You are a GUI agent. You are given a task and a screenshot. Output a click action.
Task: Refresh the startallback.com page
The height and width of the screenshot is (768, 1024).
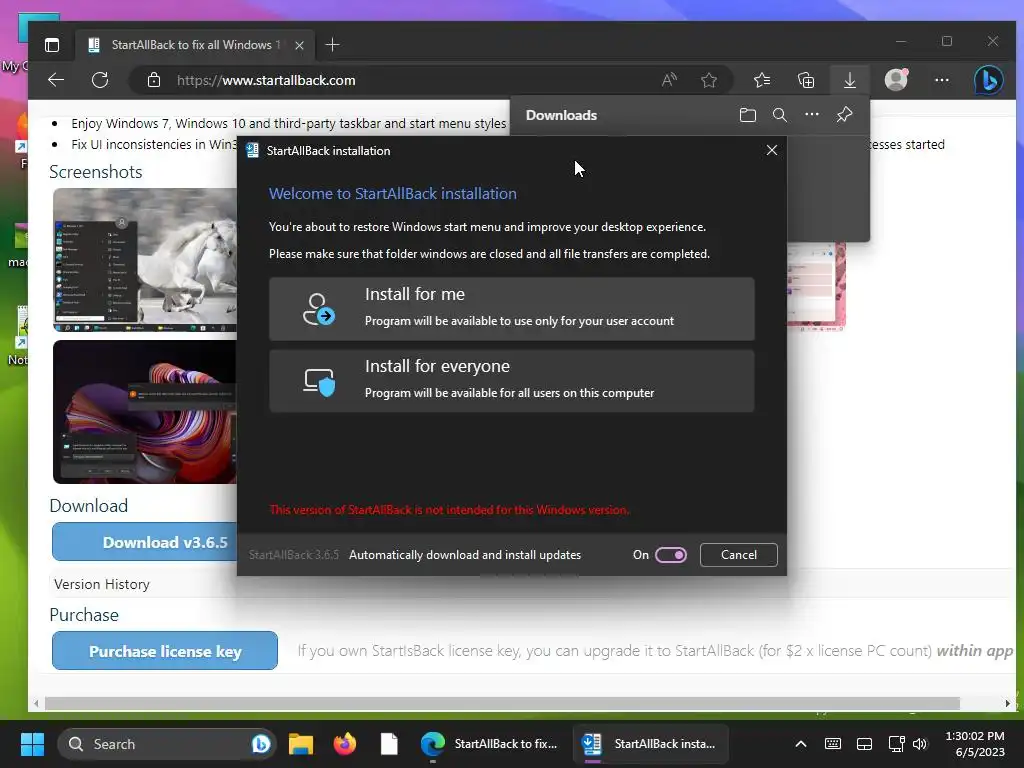click(100, 80)
